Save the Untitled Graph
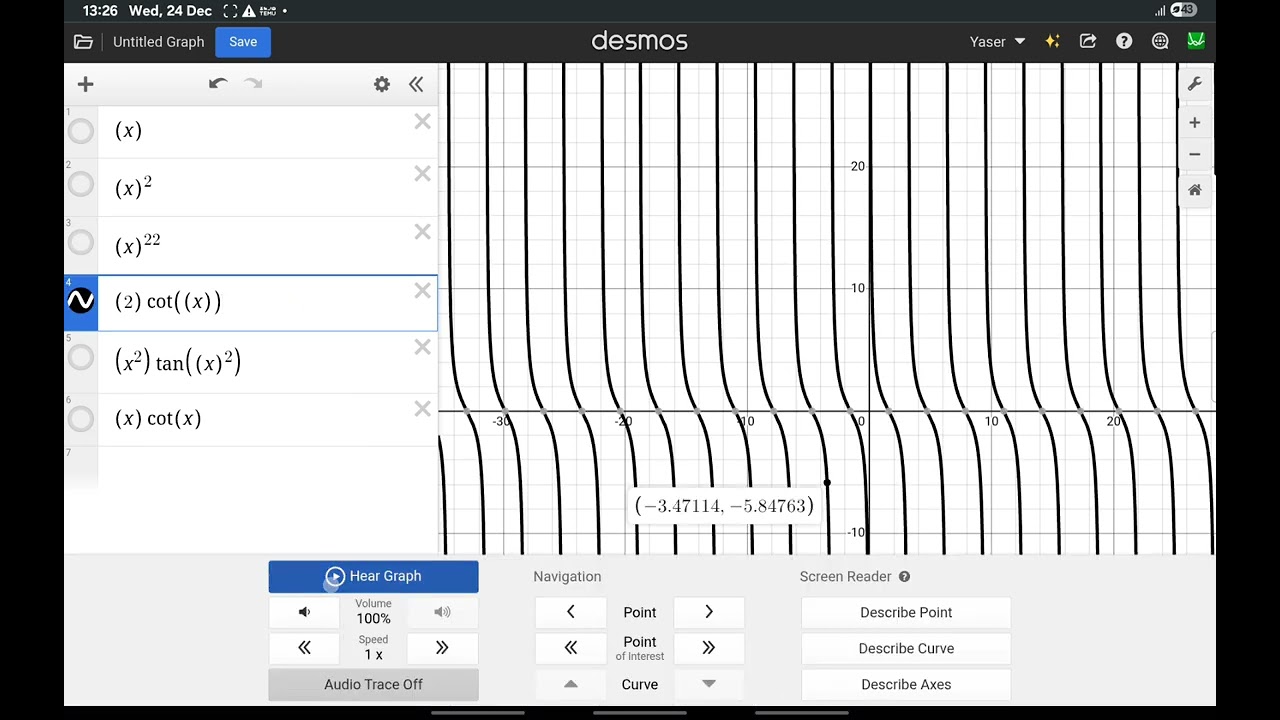This screenshot has height=720, width=1280. click(x=243, y=42)
